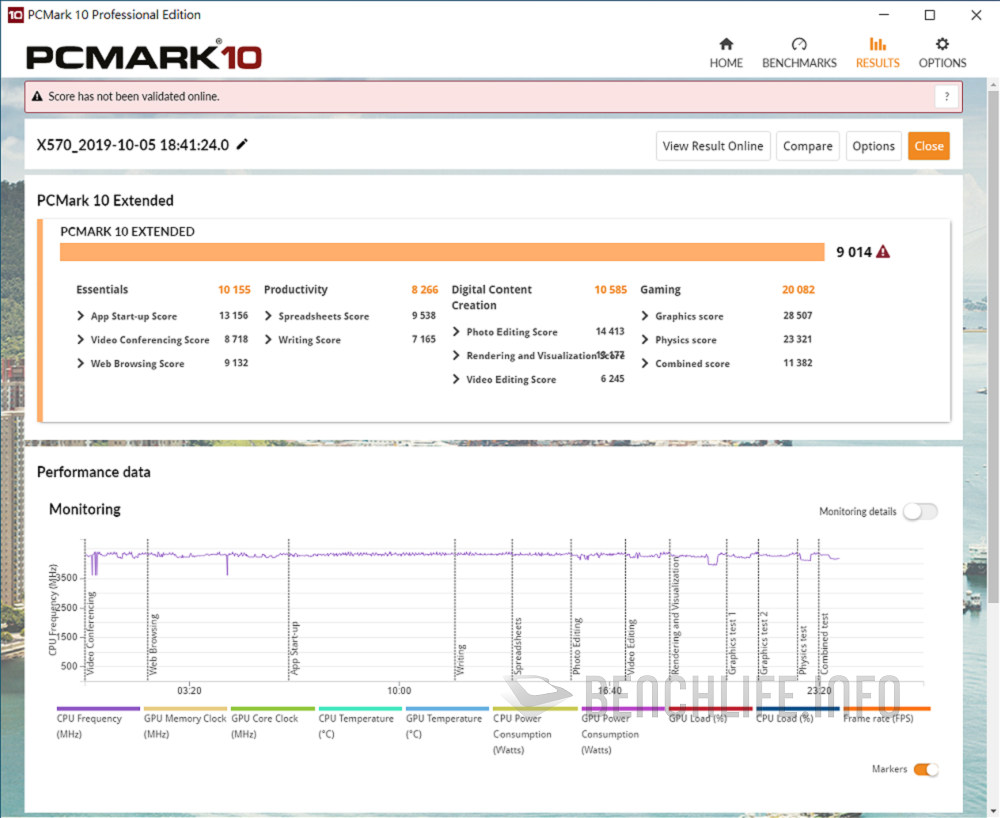Click the Compare button

(x=807, y=146)
